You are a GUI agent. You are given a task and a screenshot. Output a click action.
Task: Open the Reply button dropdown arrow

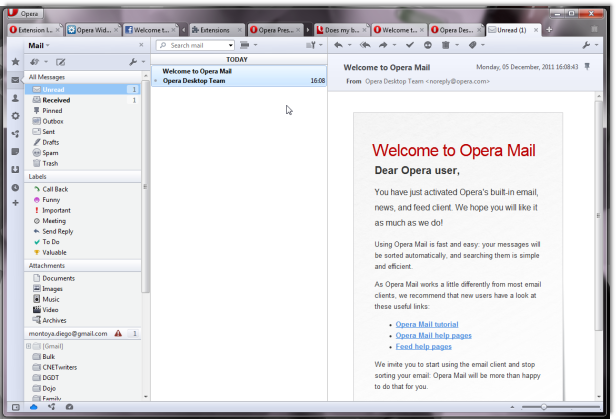[x=349, y=46]
